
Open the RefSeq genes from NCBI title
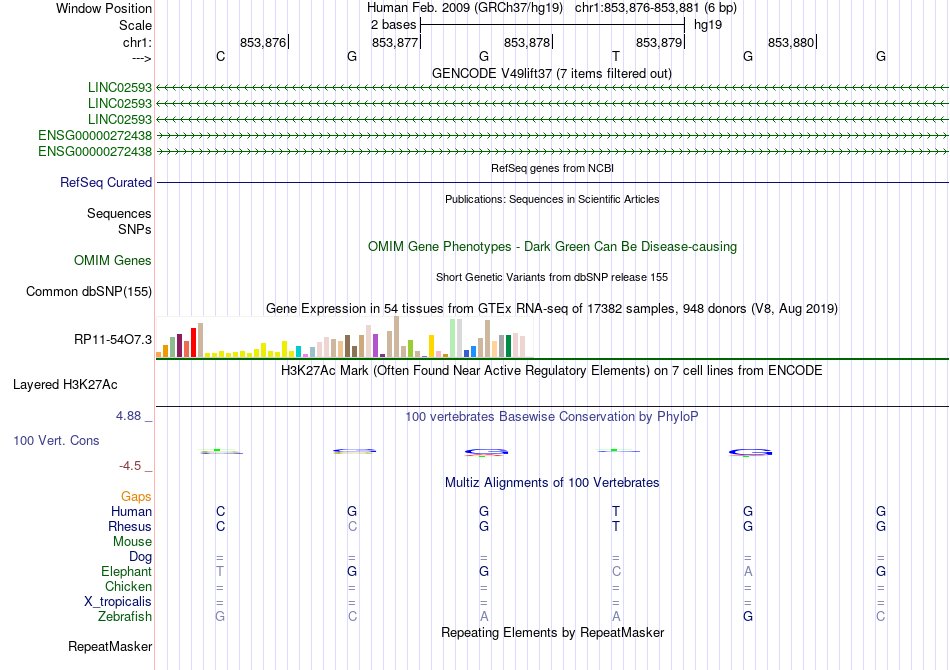pyautogui.click(x=552, y=168)
